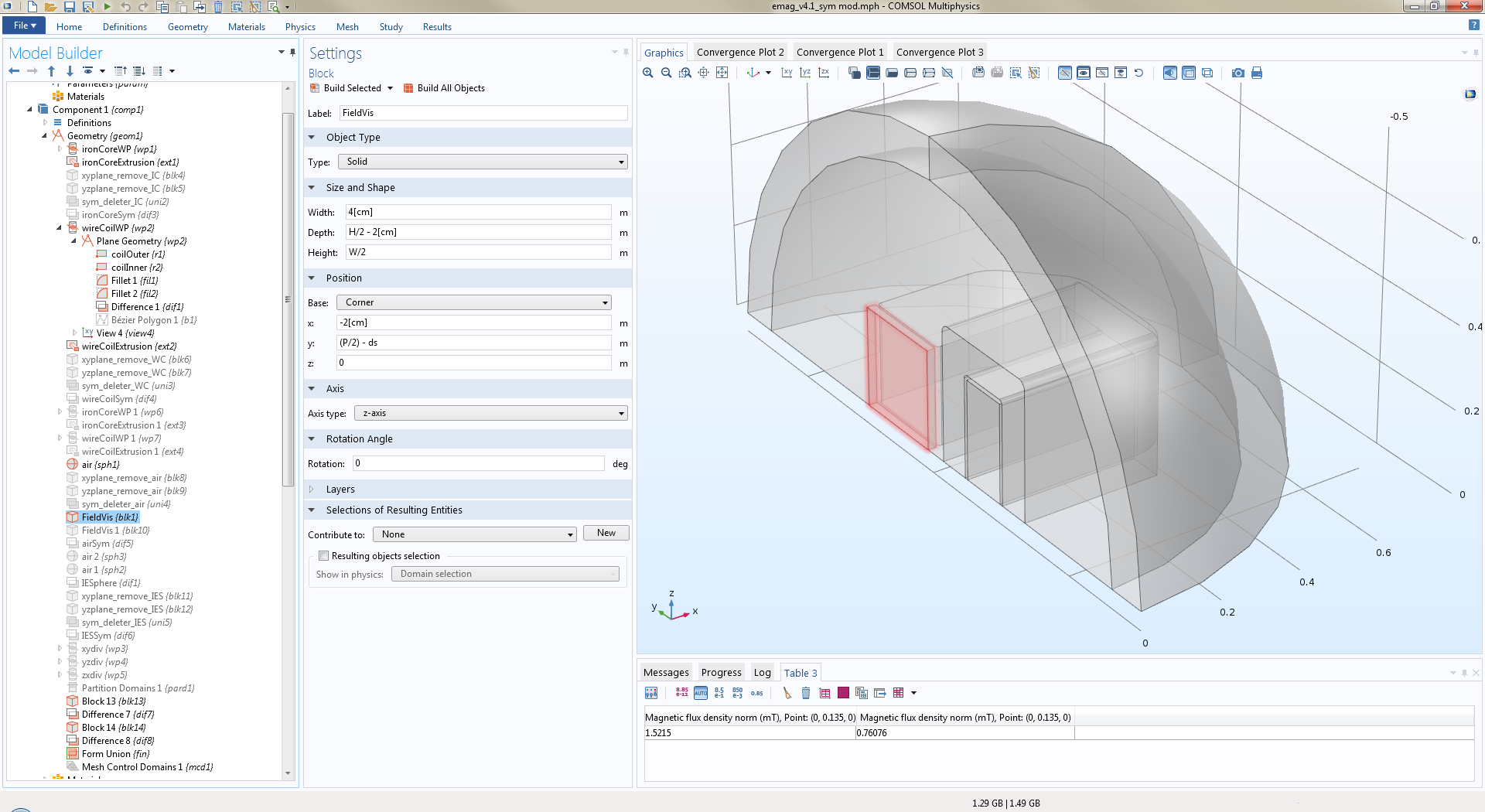Click the Reset Hiding icon
Viewport: 1485px width, 812px height.
pos(1138,73)
